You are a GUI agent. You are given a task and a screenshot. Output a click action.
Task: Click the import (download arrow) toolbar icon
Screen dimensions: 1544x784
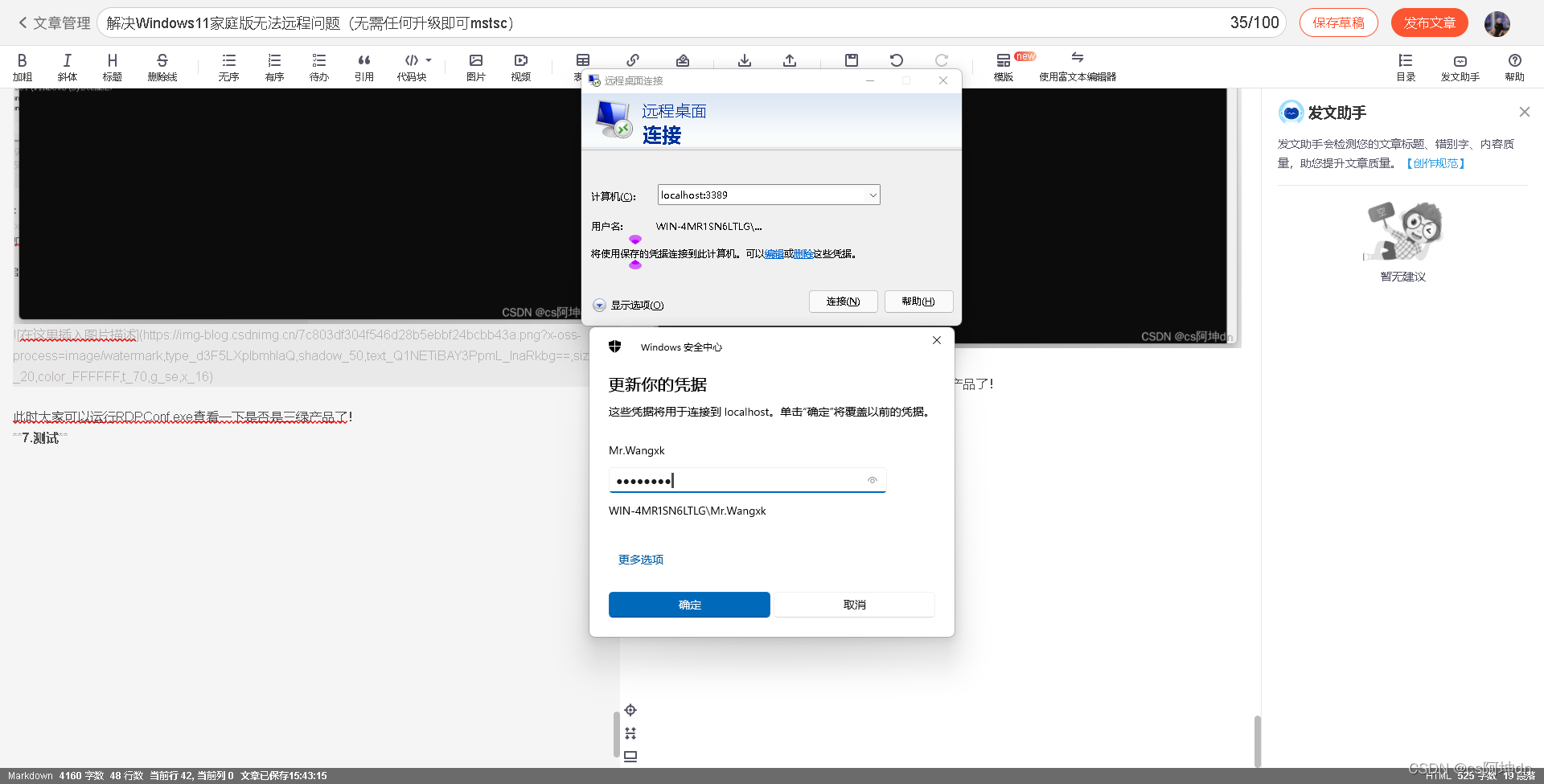click(745, 60)
